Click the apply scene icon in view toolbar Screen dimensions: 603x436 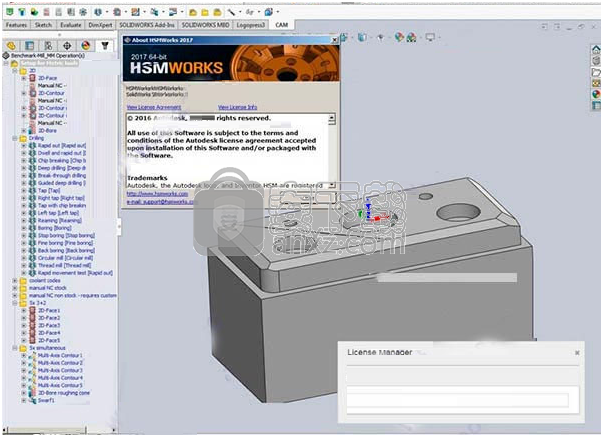411,37
